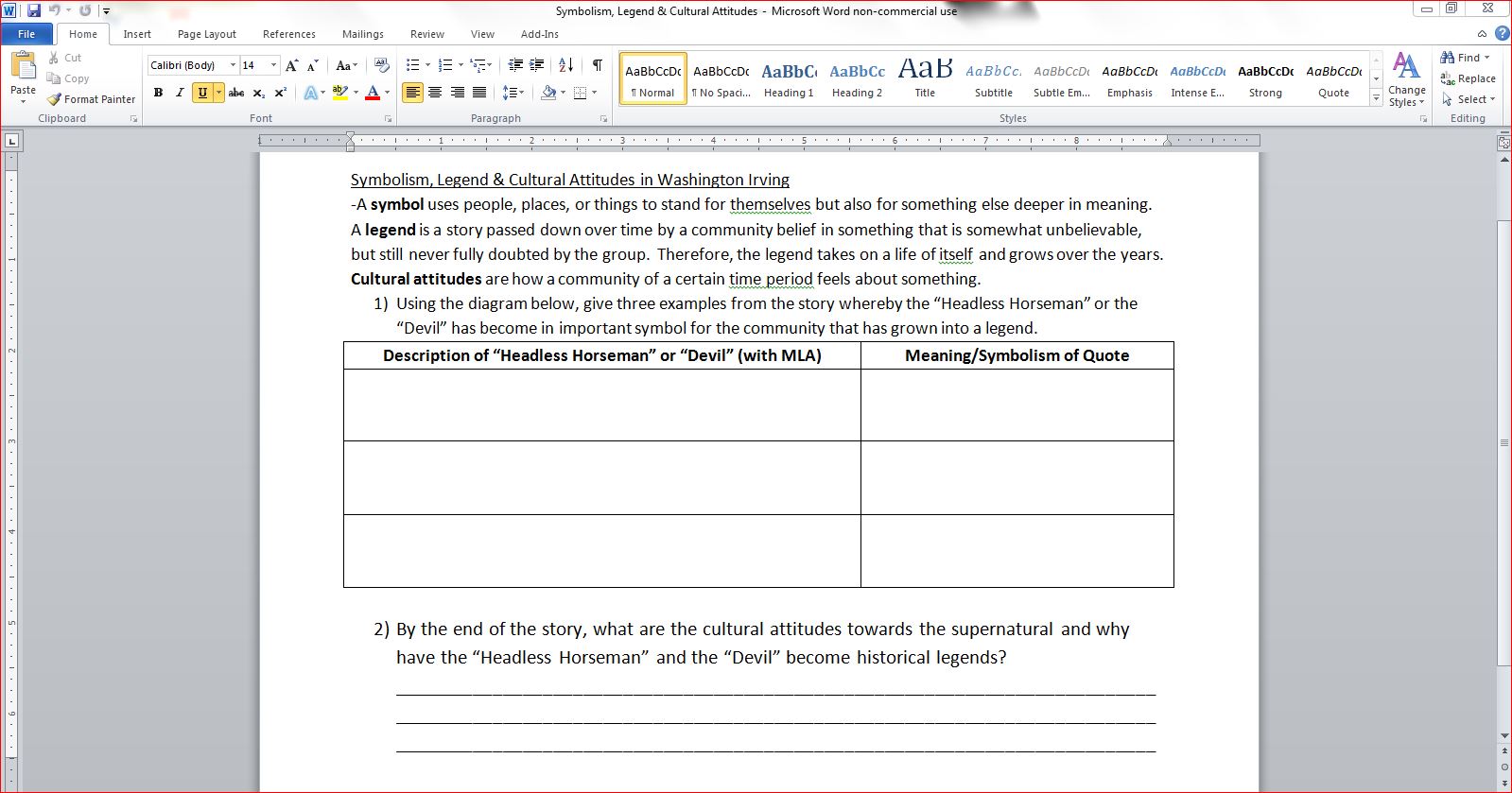Click the Undo icon in title bar
The width and height of the screenshot is (1512, 793).
[55, 10]
